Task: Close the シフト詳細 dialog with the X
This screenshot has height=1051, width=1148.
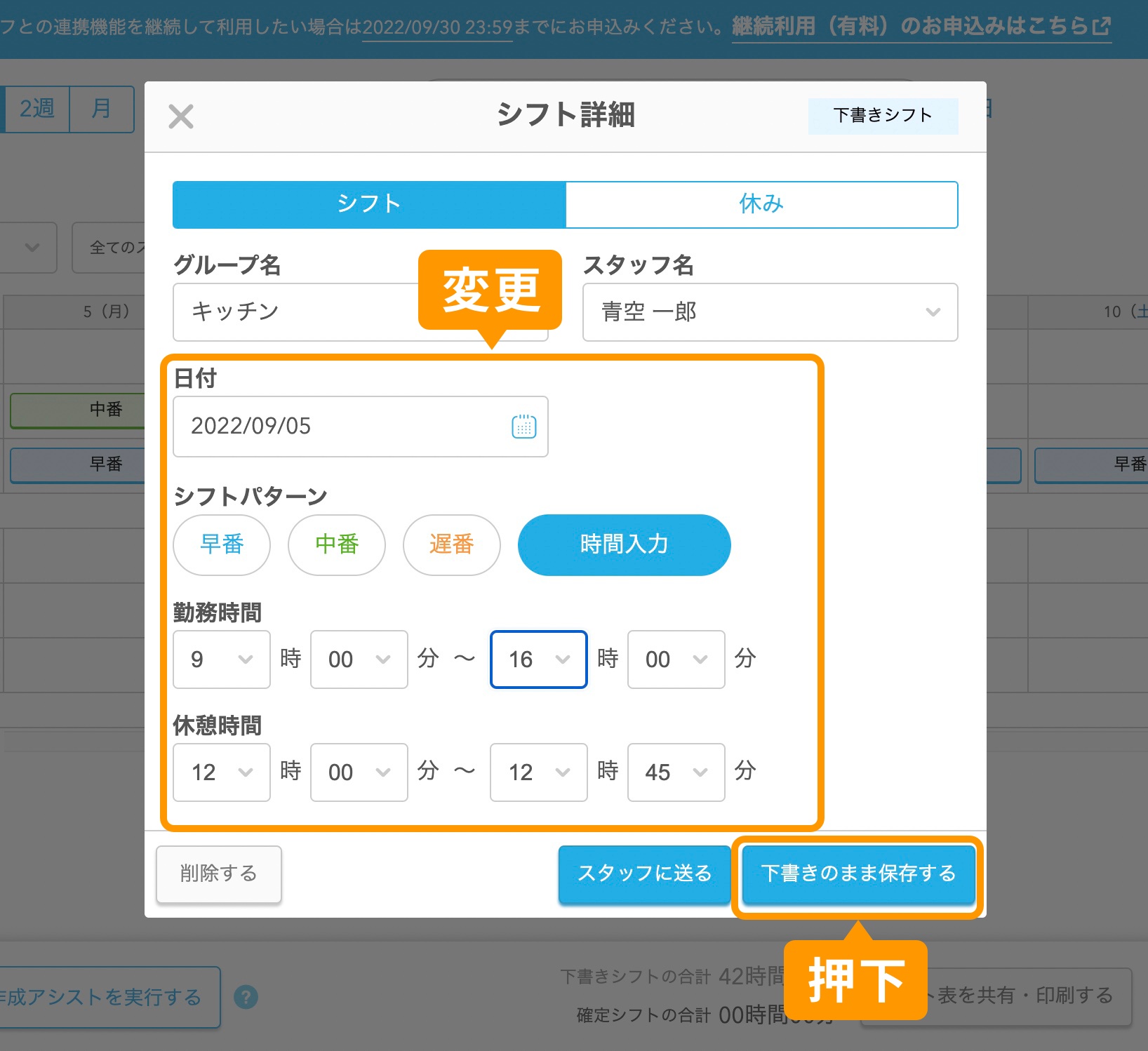Action: click(182, 116)
